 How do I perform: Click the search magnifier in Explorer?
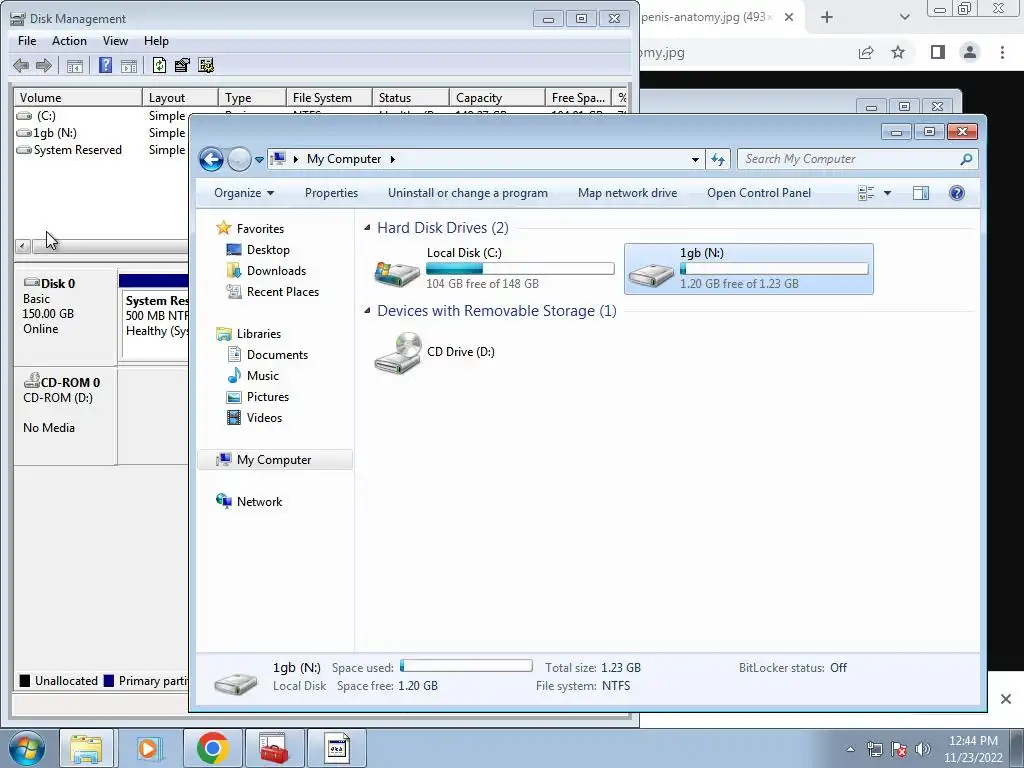pyautogui.click(x=966, y=159)
